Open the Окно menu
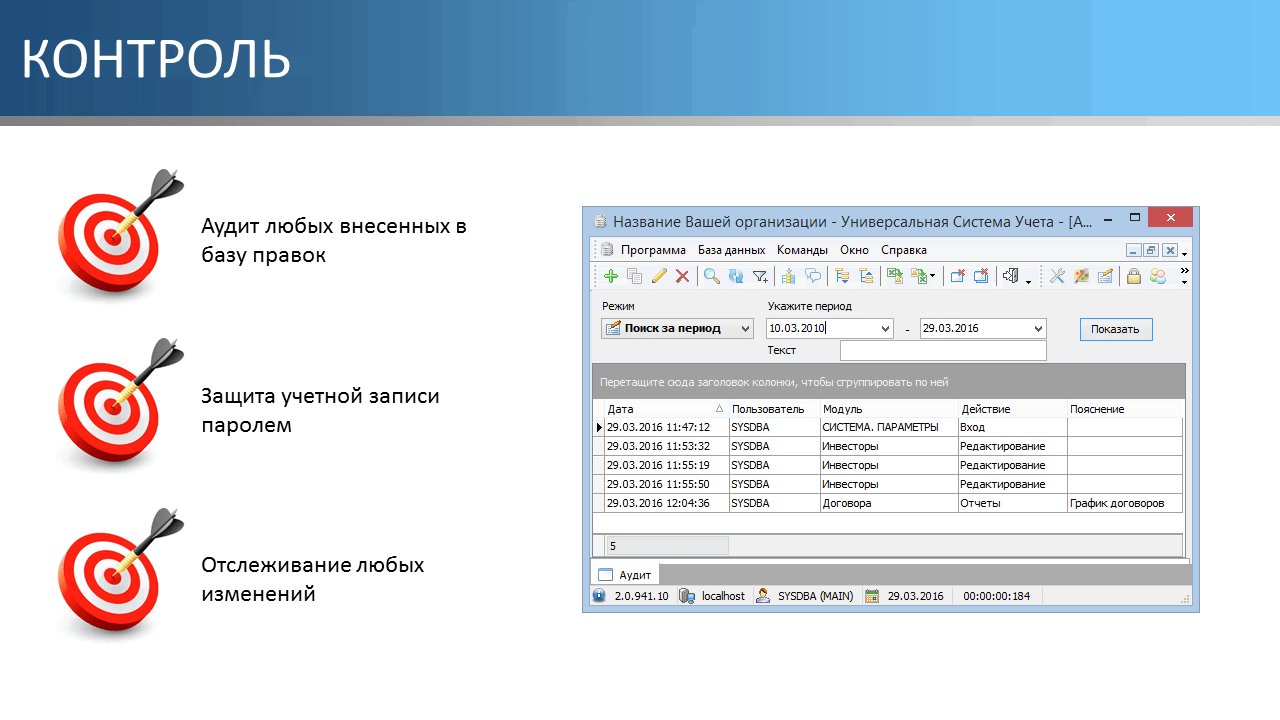The height and width of the screenshot is (720, 1280). 854,250
